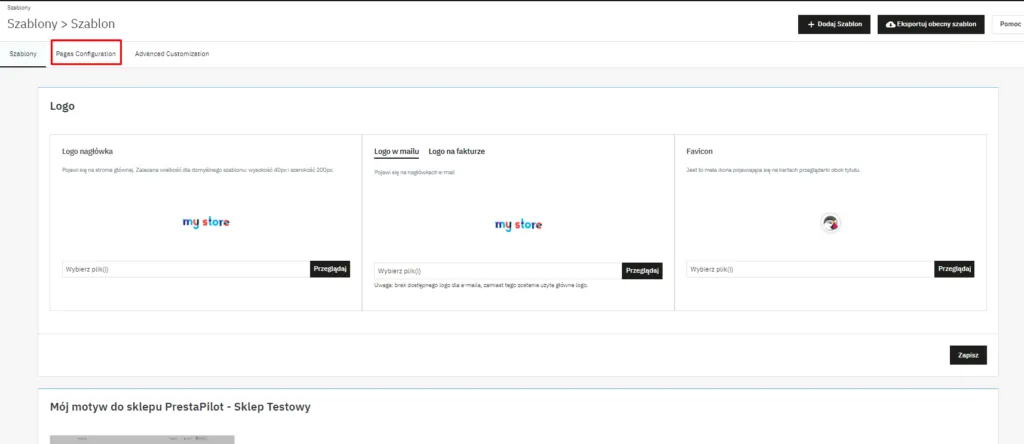Click the Logo section heading
Image resolution: width=1024 pixels, height=444 pixels.
(x=62, y=106)
